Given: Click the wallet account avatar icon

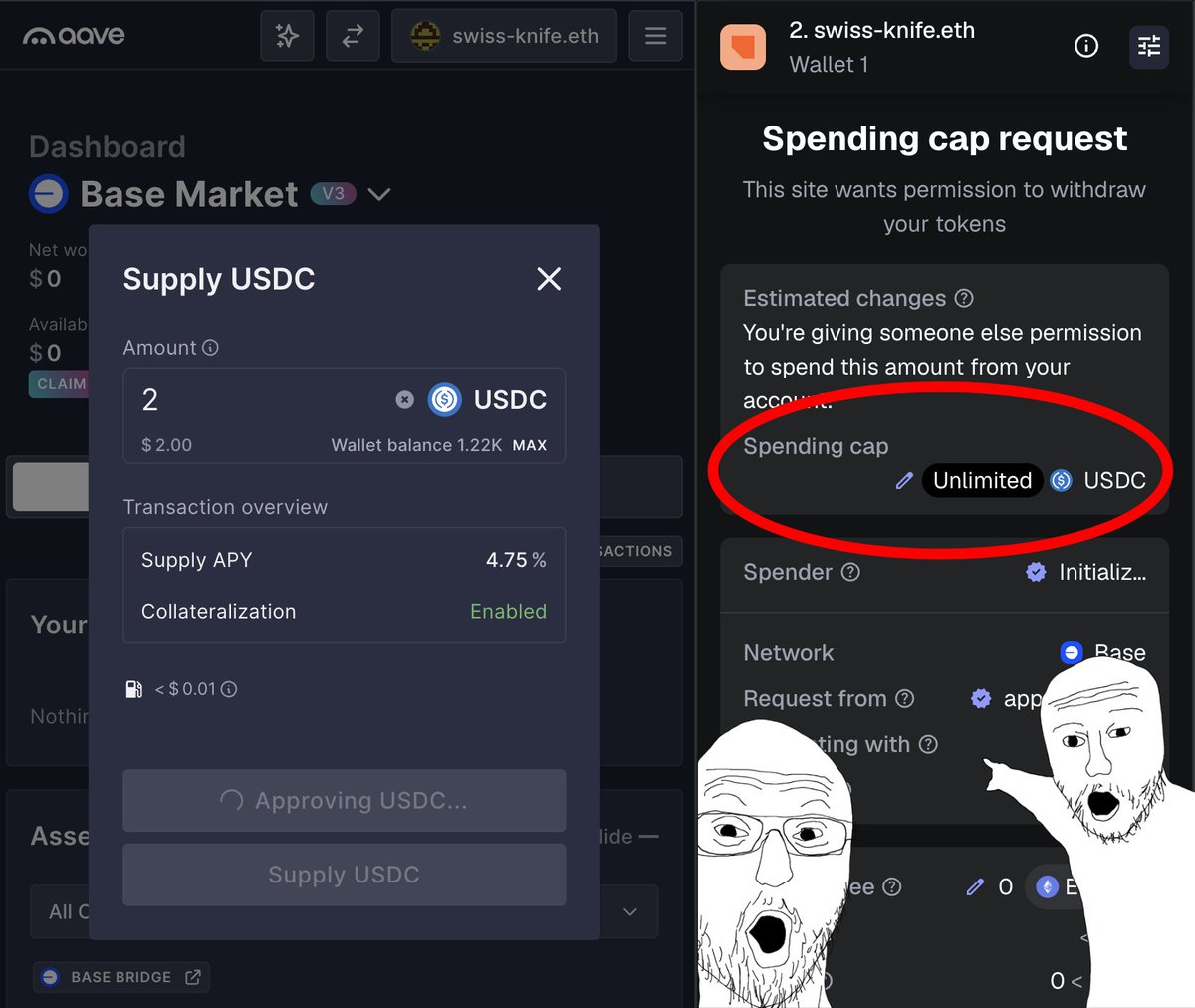Looking at the screenshot, I should pyautogui.click(x=743, y=47).
